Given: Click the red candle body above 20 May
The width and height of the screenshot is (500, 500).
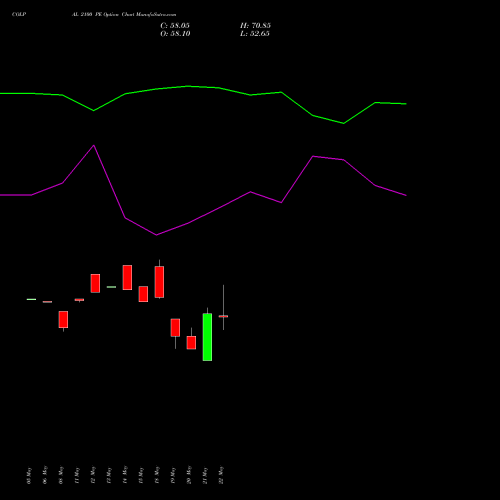Looking at the screenshot, I should pyautogui.click(x=191, y=343).
